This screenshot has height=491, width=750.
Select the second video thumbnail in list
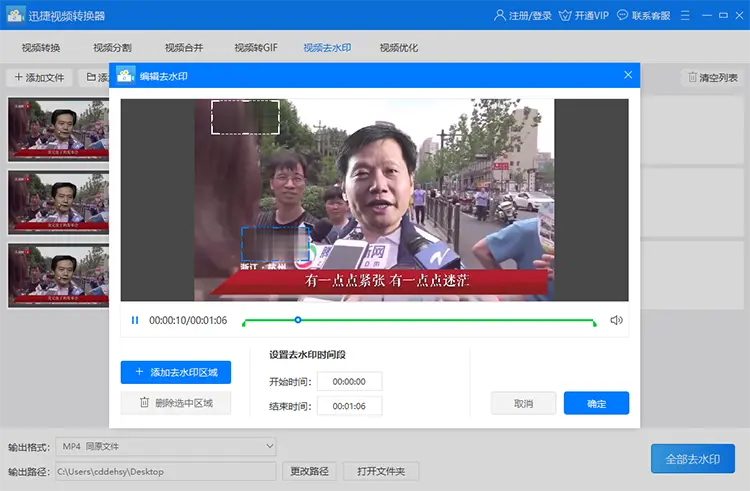click(58, 202)
